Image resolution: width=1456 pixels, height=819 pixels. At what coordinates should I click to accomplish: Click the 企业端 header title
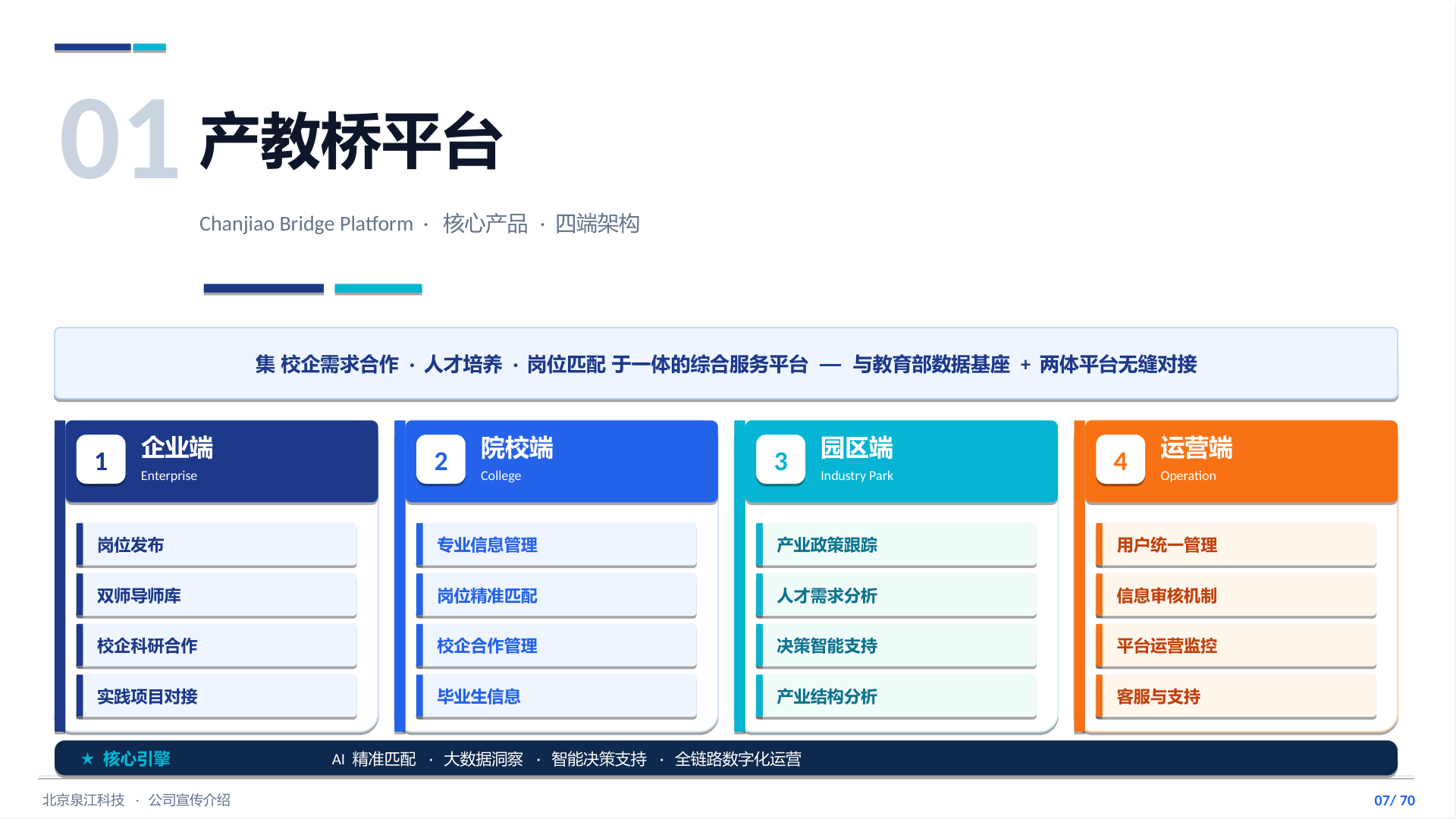coord(177,447)
